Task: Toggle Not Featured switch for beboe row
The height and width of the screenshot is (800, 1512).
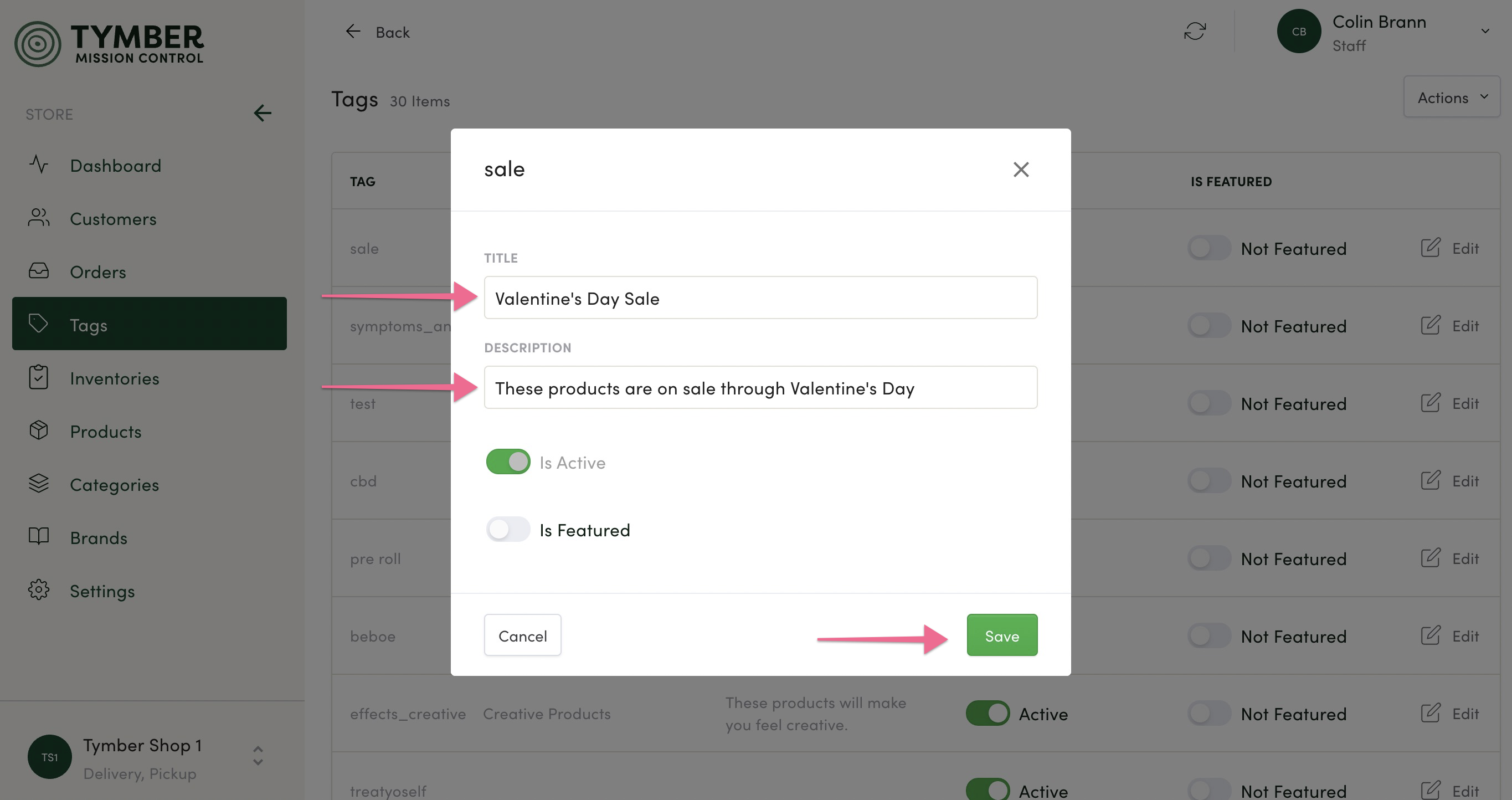Action: coord(1209,635)
